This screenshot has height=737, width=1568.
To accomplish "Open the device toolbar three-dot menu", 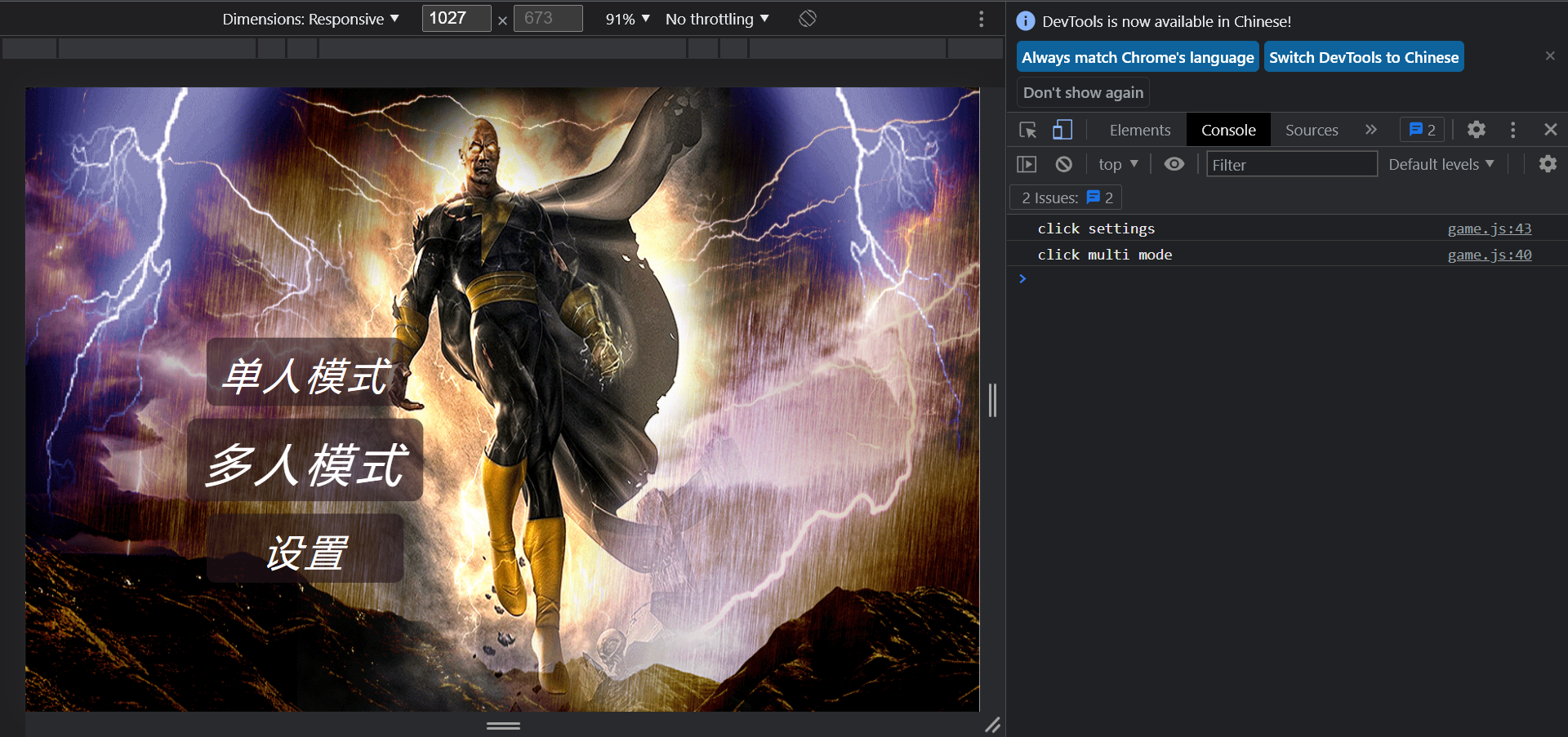I will tap(982, 19).
